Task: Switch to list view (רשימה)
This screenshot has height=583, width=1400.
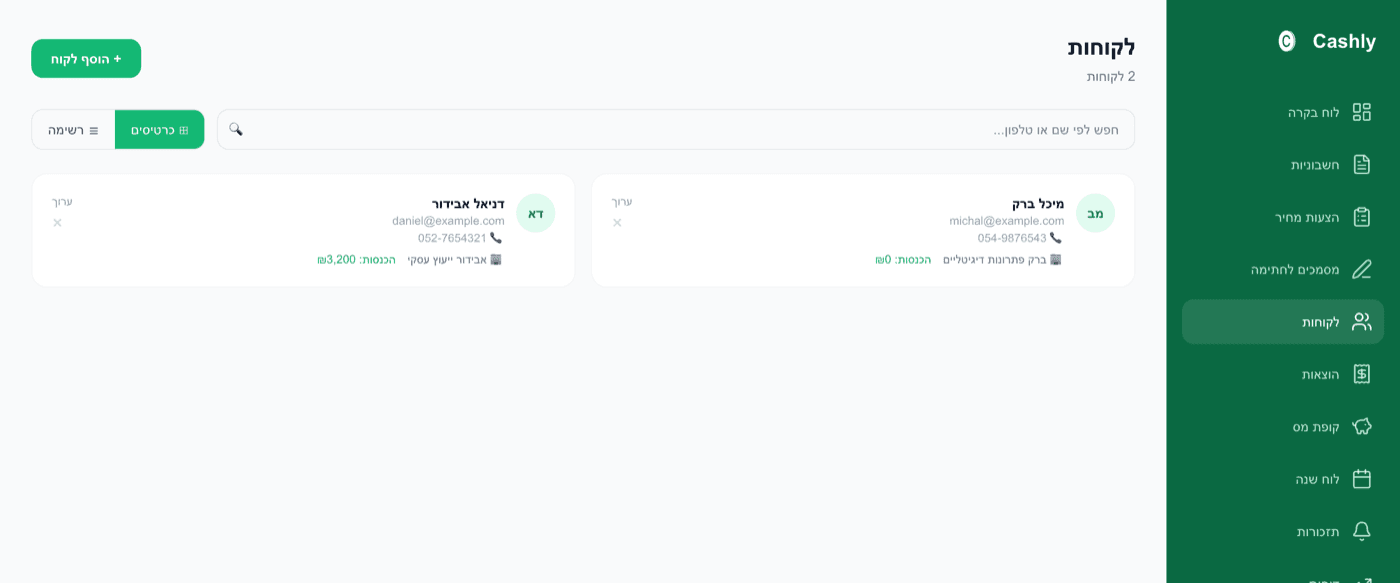Action: coord(73,130)
